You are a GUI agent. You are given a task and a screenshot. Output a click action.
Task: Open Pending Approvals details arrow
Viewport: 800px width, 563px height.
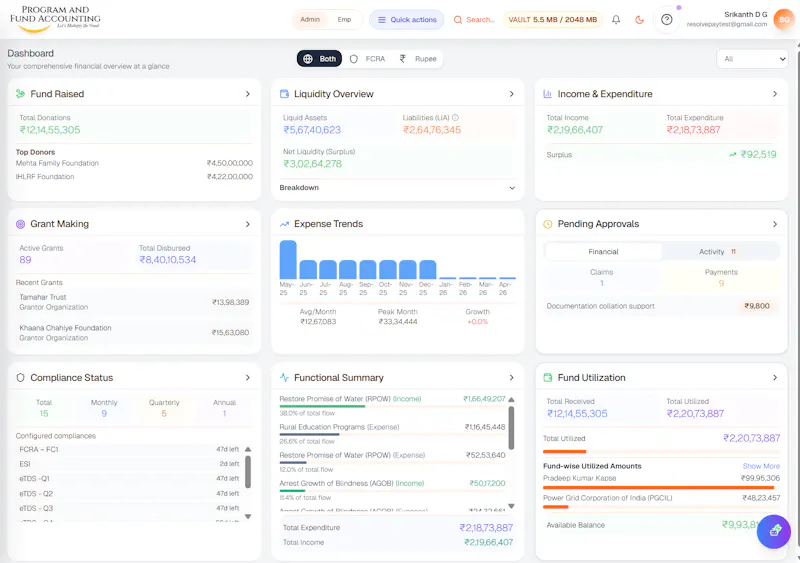[x=774, y=224]
